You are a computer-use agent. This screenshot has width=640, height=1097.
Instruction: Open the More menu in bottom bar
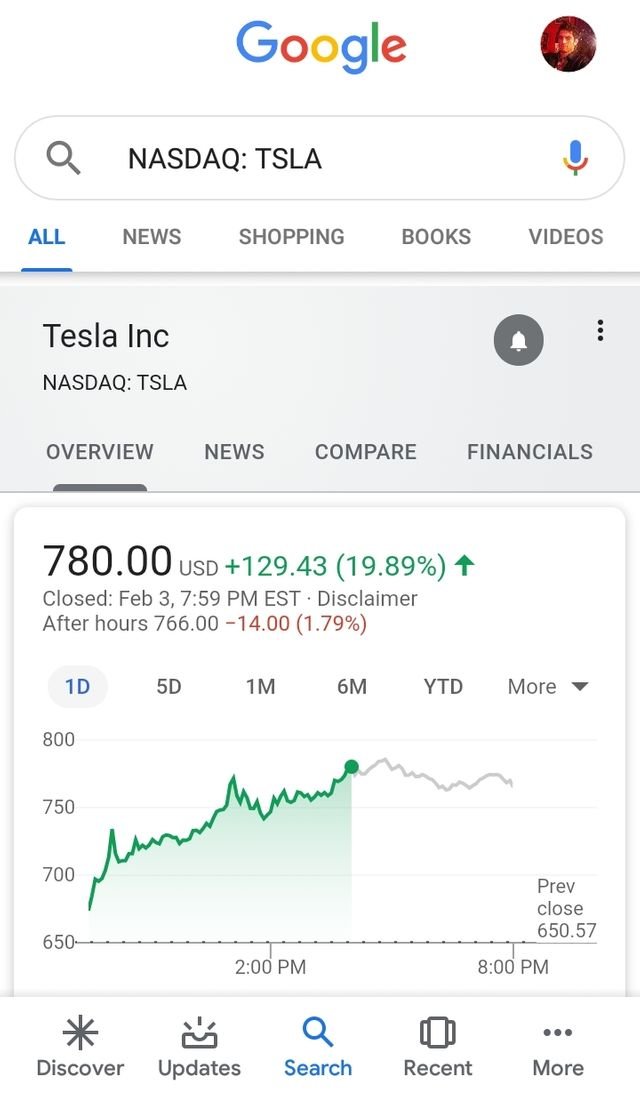pyautogui.click(x=557, y=1047)
